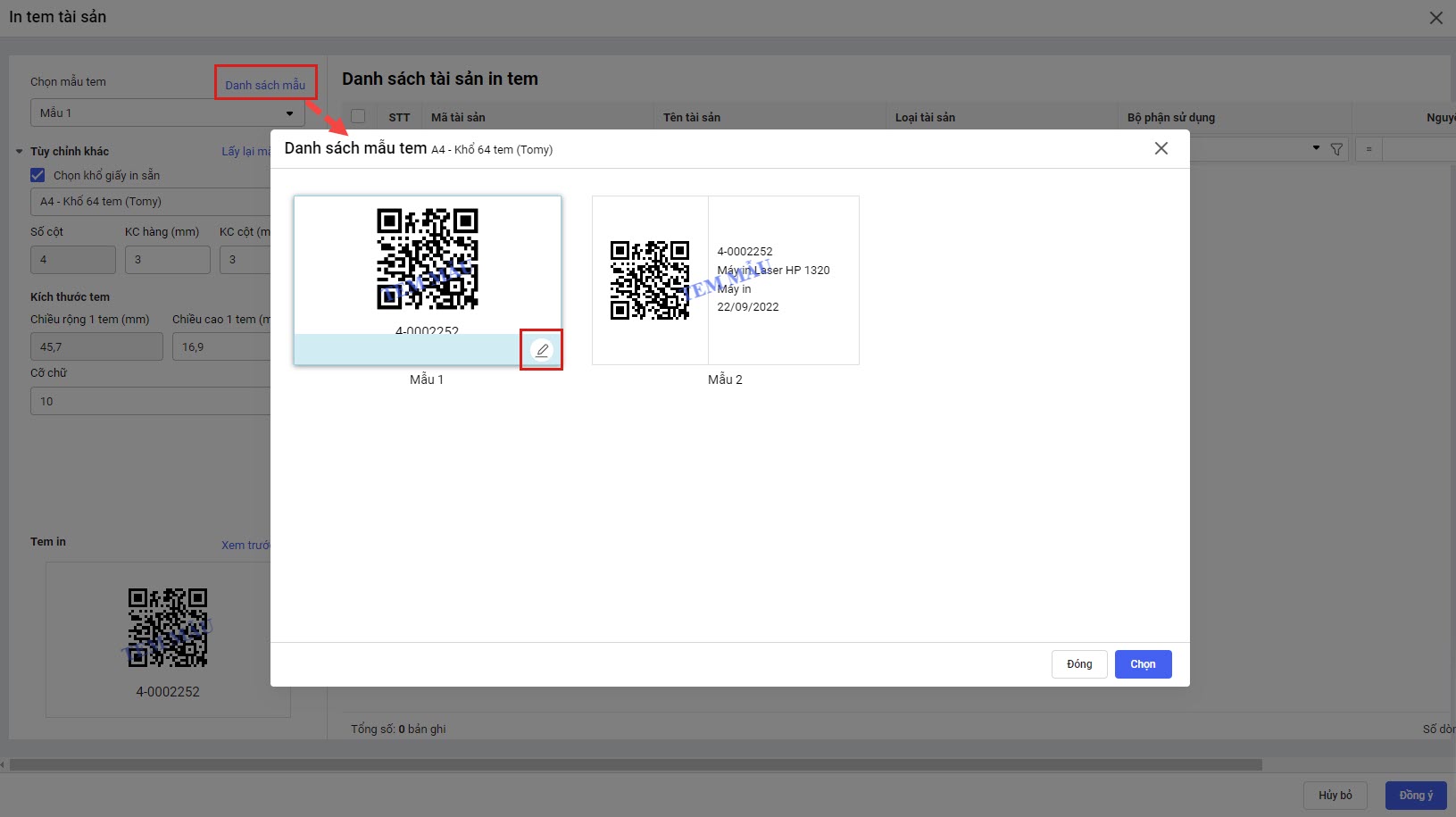Confirm selection with Chọn button
The height and width of the screenshot is (817, 1456).
(x=1143, y=664)
